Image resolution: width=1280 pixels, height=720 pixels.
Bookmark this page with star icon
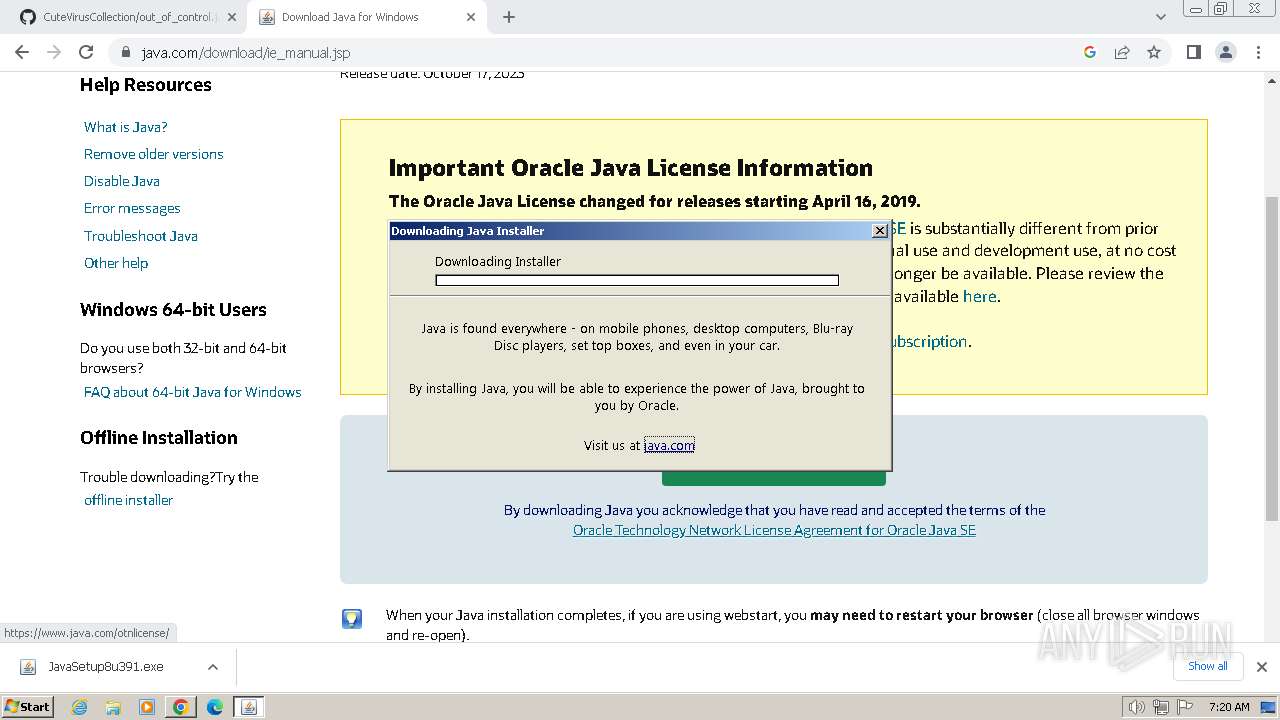[x=1154, y=52]
